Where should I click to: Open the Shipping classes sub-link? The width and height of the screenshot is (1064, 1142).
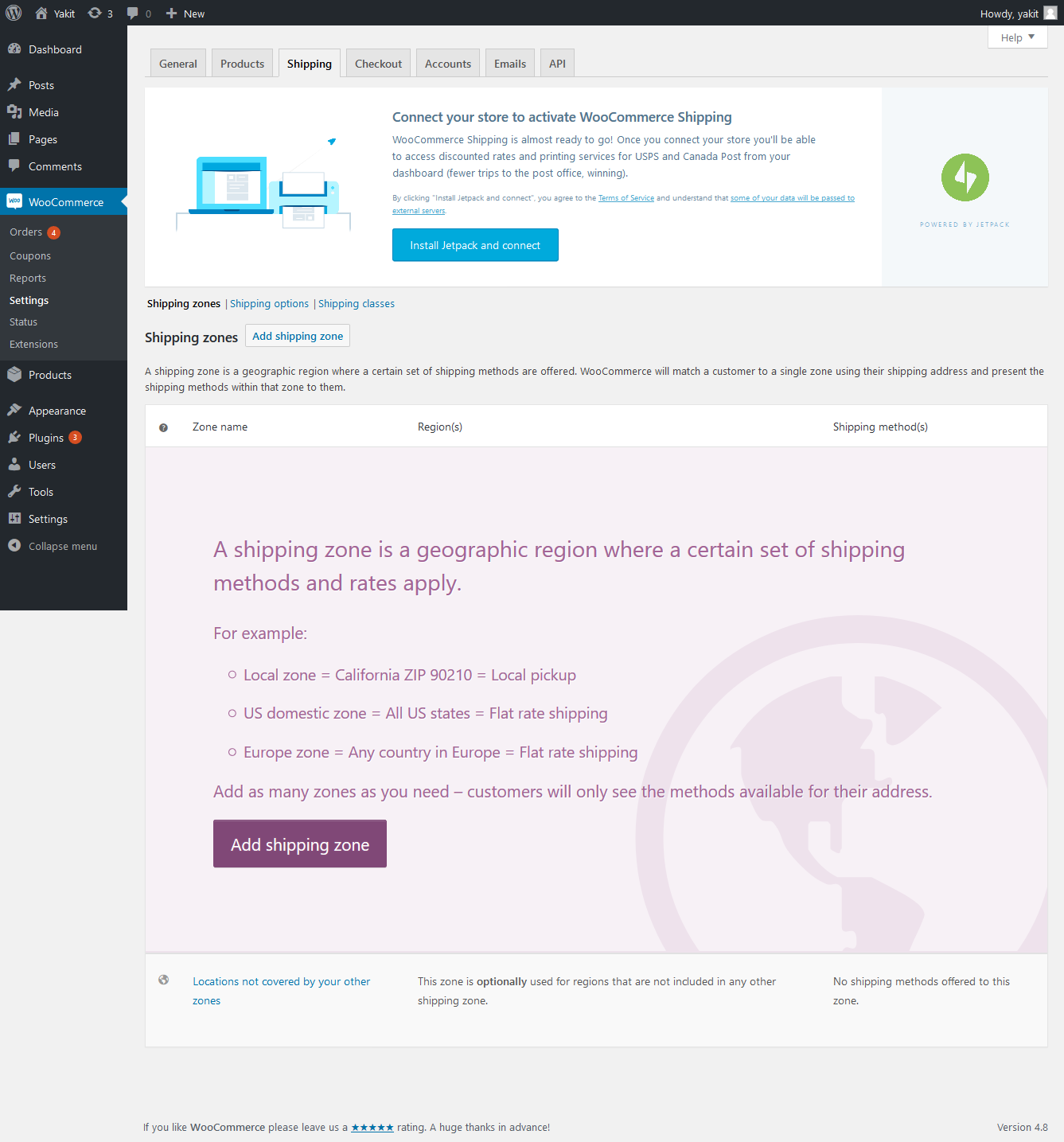357,304
